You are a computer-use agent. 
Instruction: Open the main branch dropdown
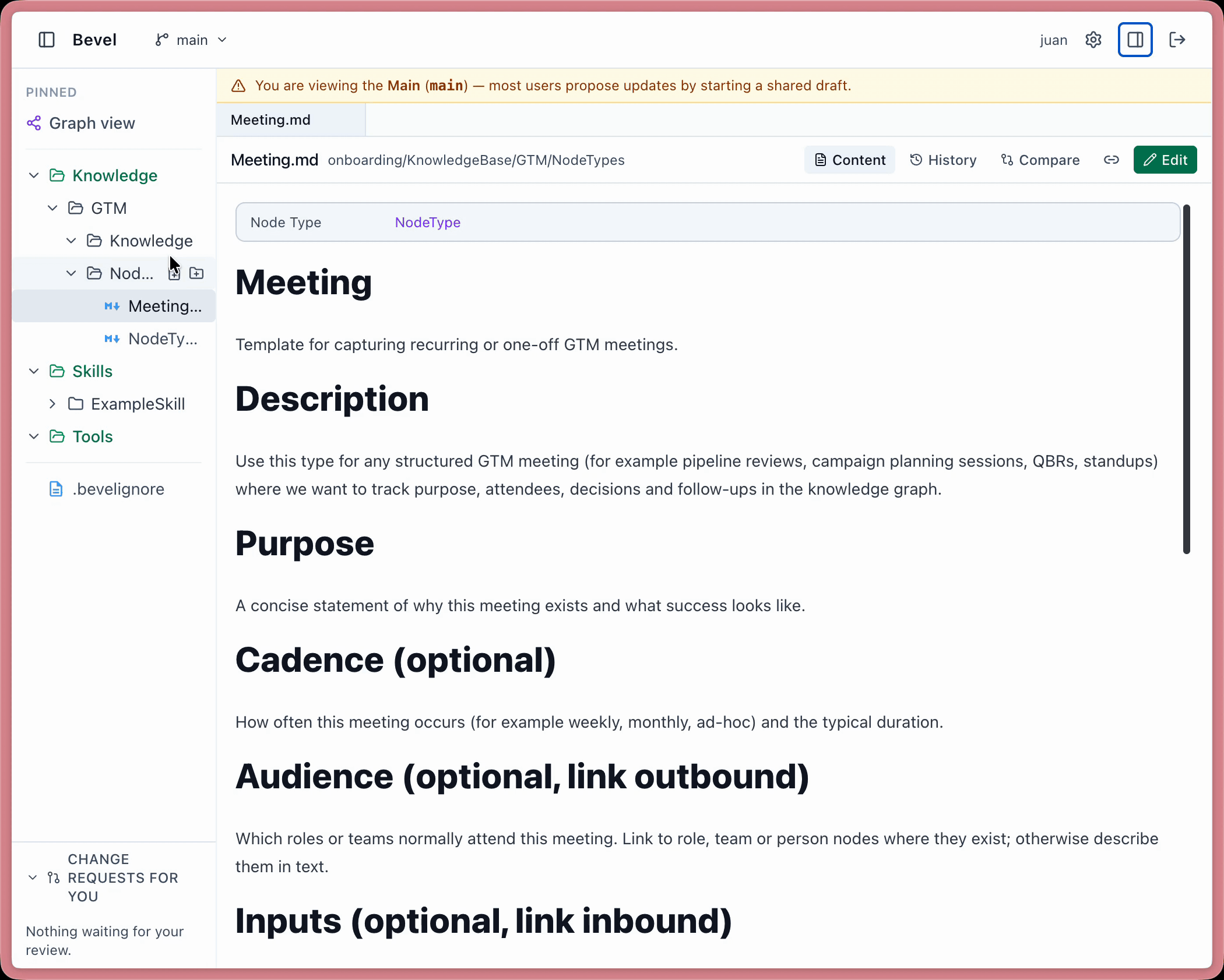coord(191,40)
